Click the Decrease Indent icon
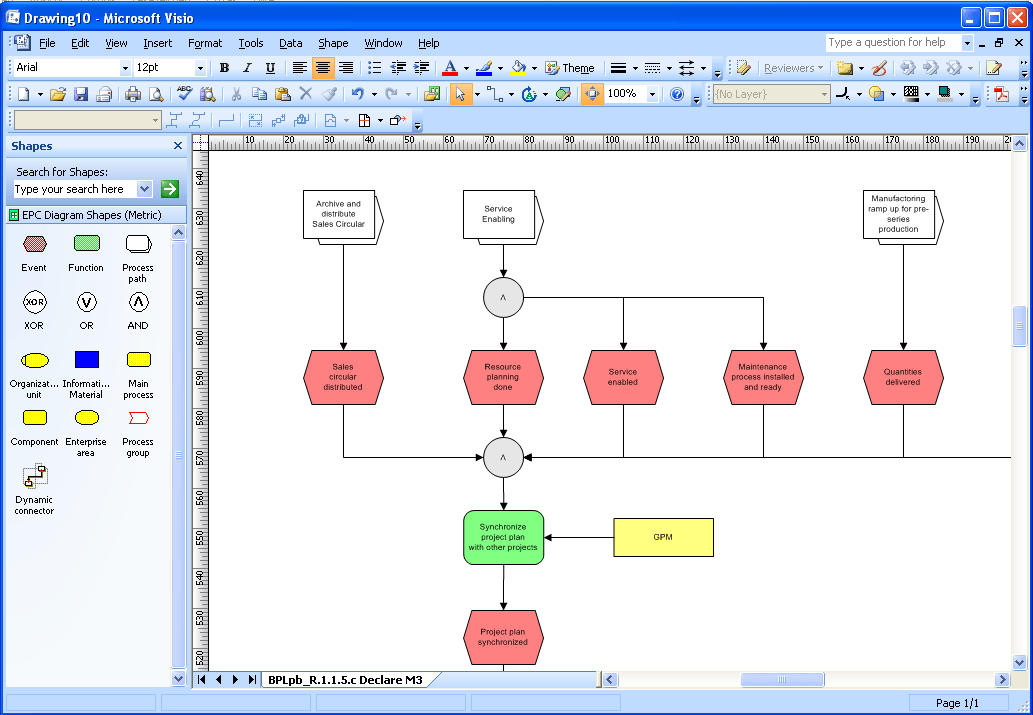The width and height of the screenshot is (1033, 715). tap(398, 68)
